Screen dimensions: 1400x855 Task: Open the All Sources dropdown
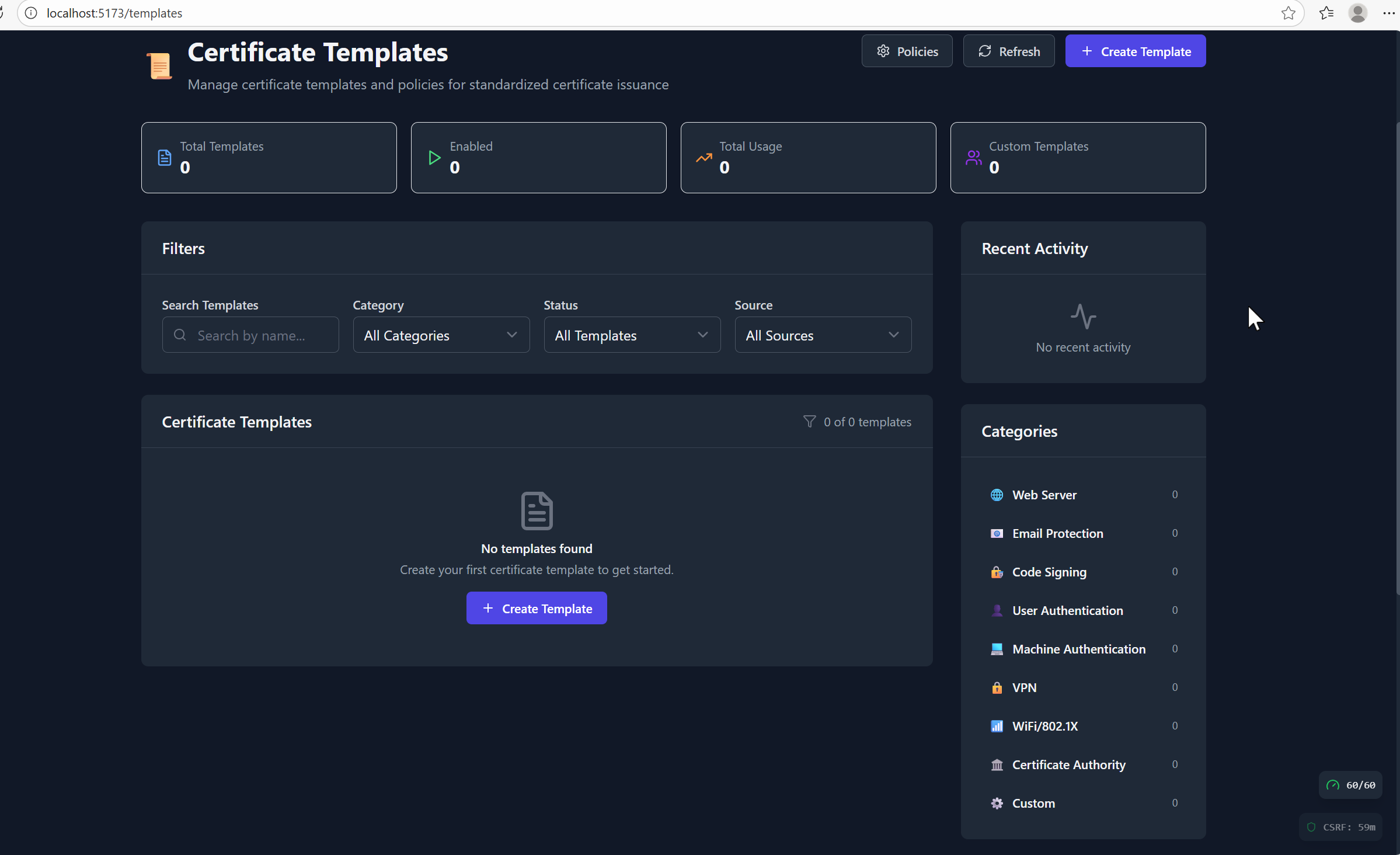tap(823, 335)
